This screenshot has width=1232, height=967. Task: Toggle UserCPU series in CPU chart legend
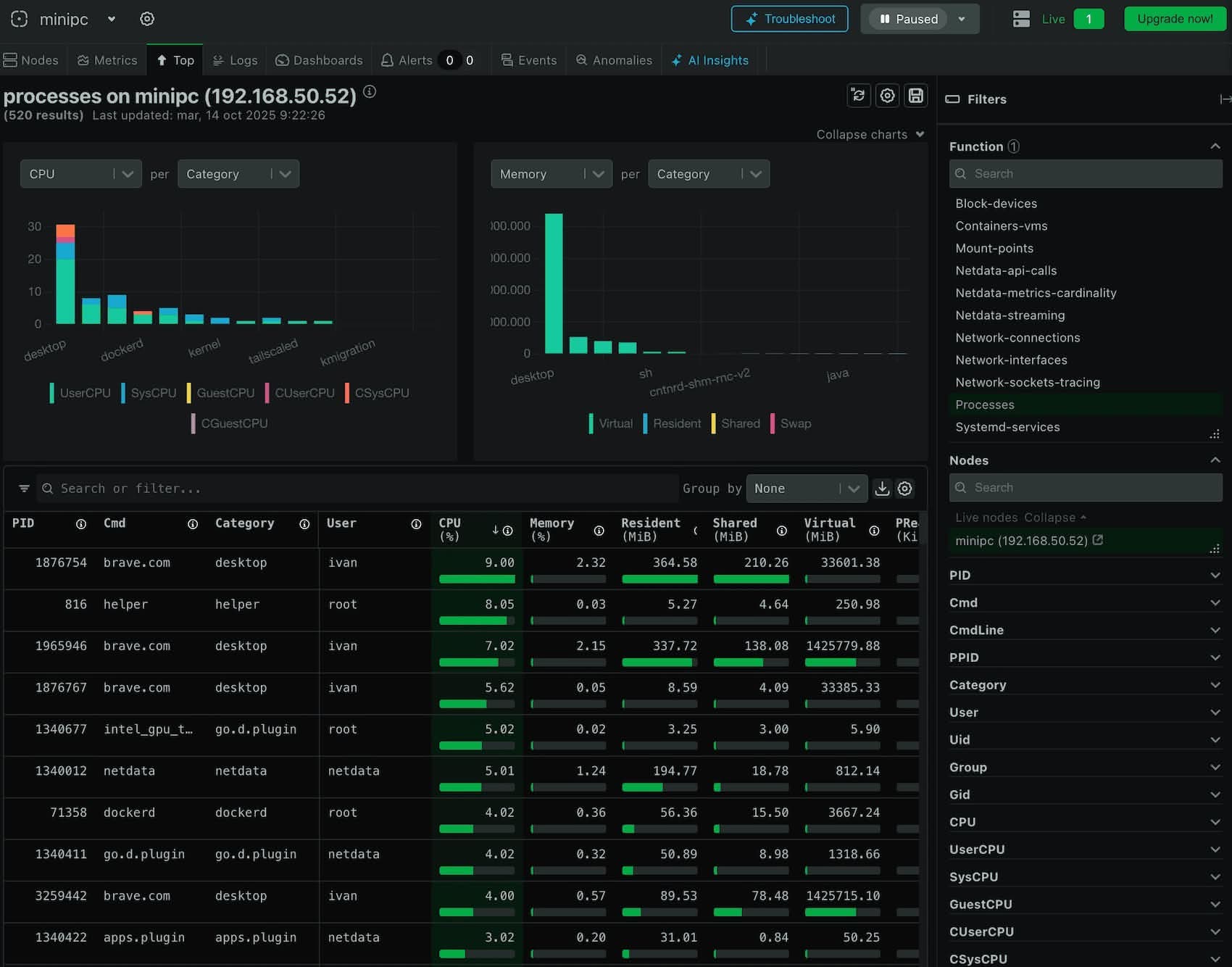85,393
